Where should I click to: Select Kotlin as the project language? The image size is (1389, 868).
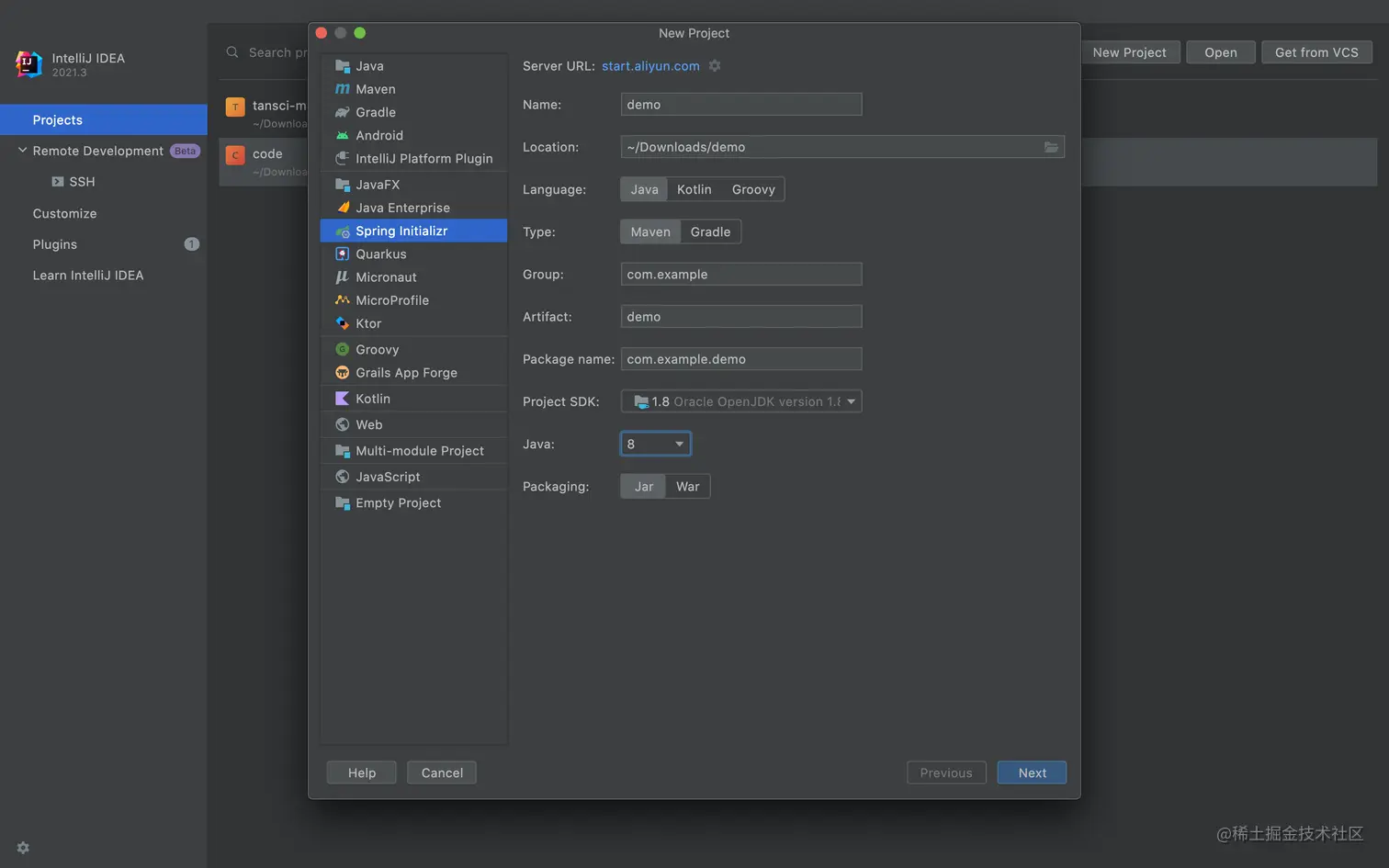[x=694, y=189]
